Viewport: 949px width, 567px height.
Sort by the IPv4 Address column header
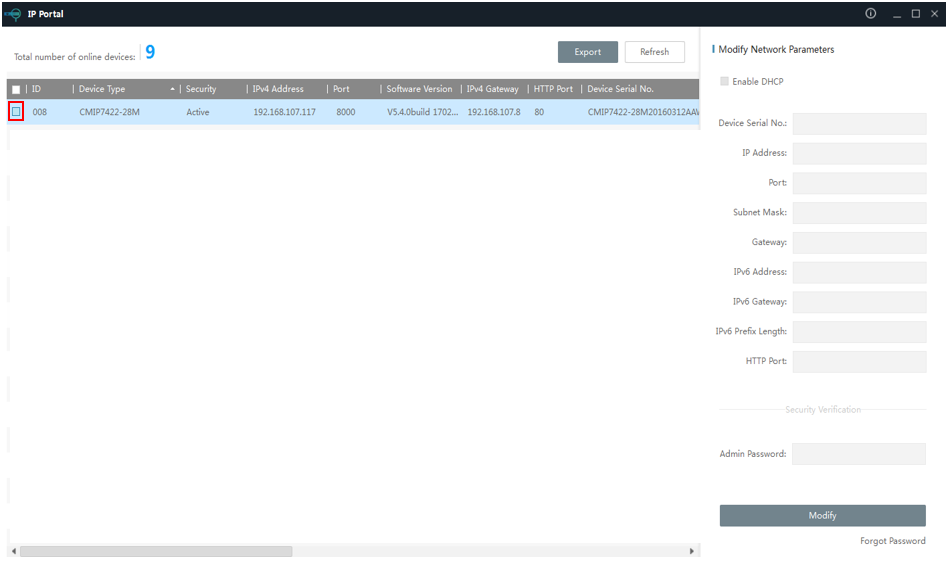pos(278,89)
